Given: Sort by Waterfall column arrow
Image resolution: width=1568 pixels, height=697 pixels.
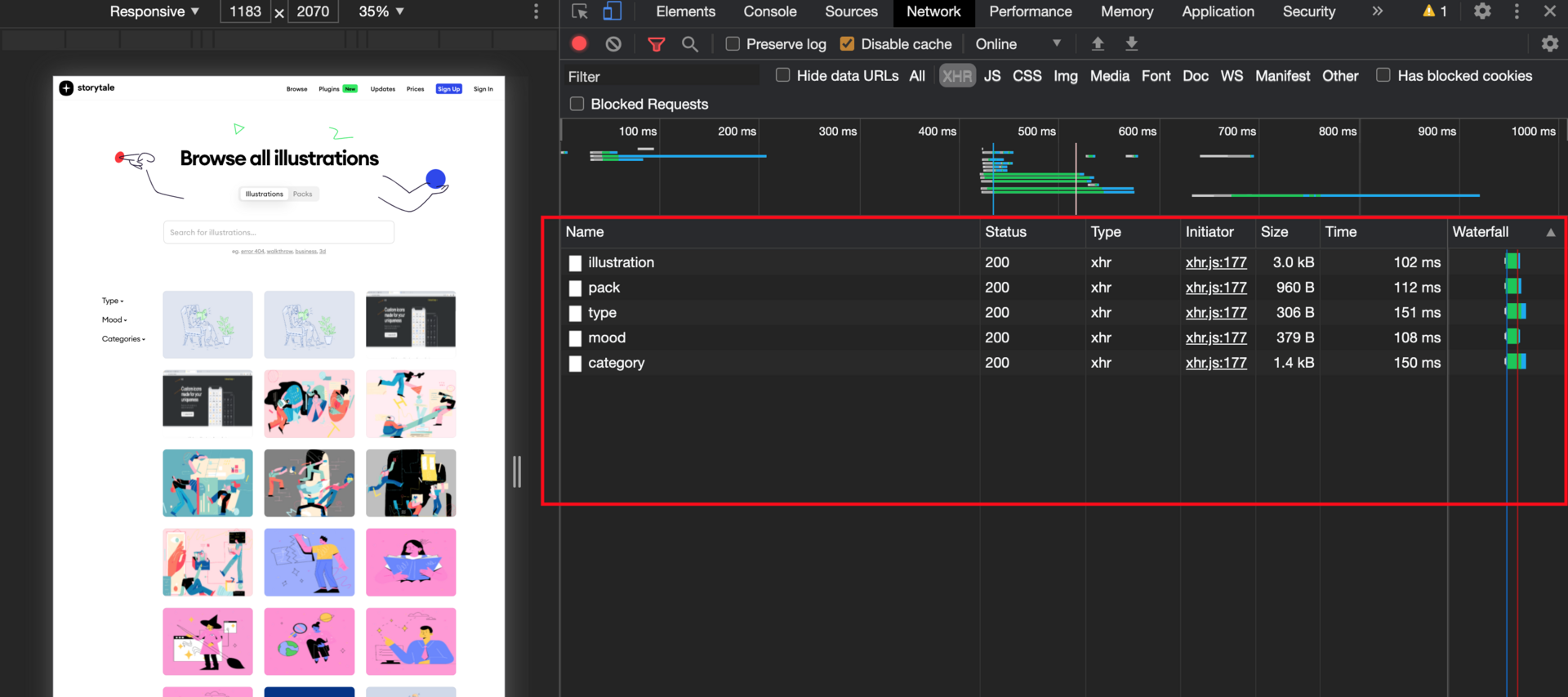Looking at the screenshot, I should (x=1550, y=233).
